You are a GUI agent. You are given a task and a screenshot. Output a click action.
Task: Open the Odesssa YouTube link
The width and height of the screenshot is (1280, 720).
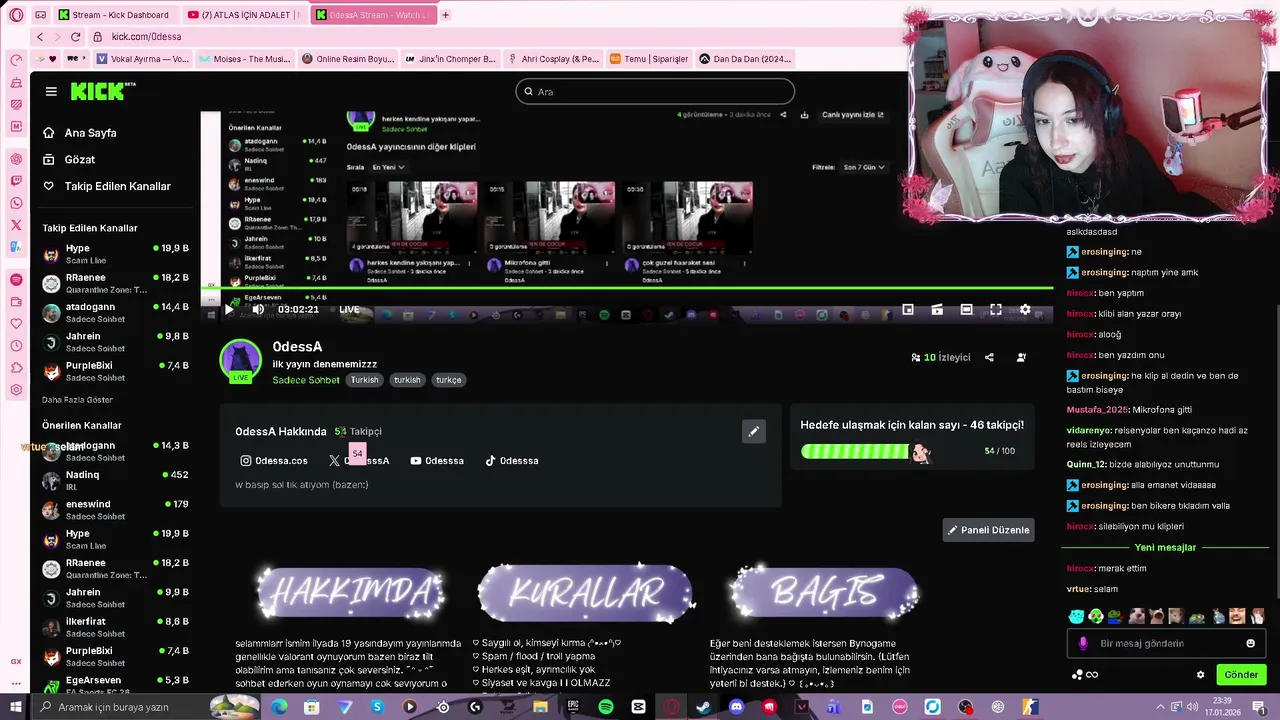point(437,461)
